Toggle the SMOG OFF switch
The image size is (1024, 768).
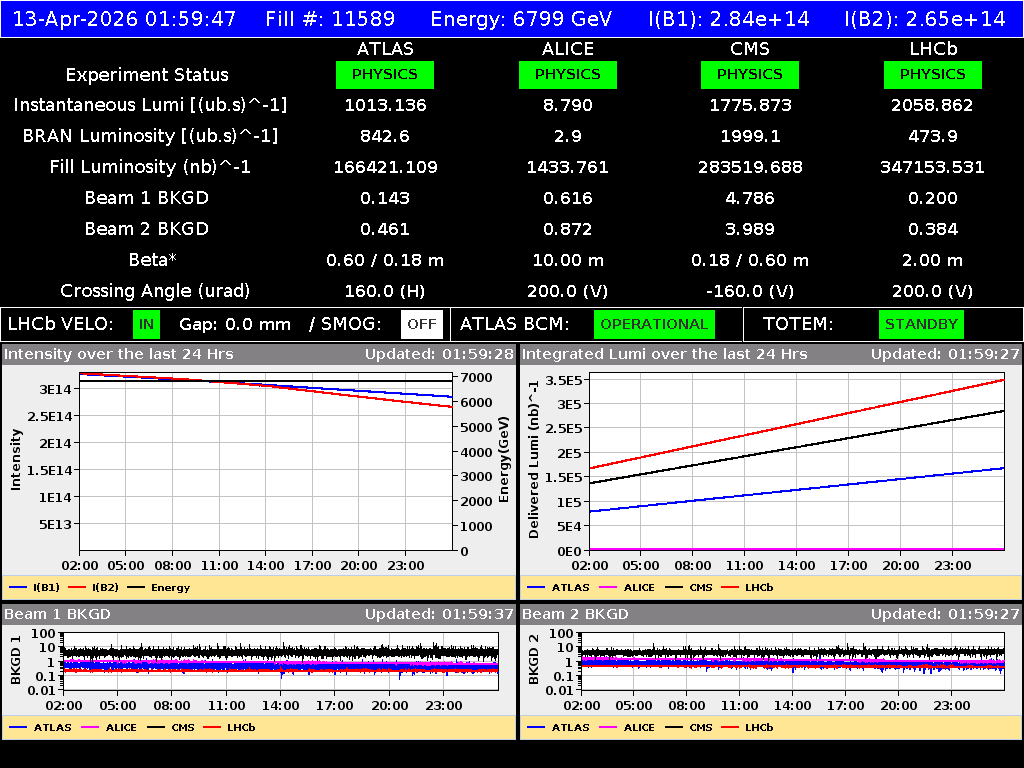pos(422,324)
